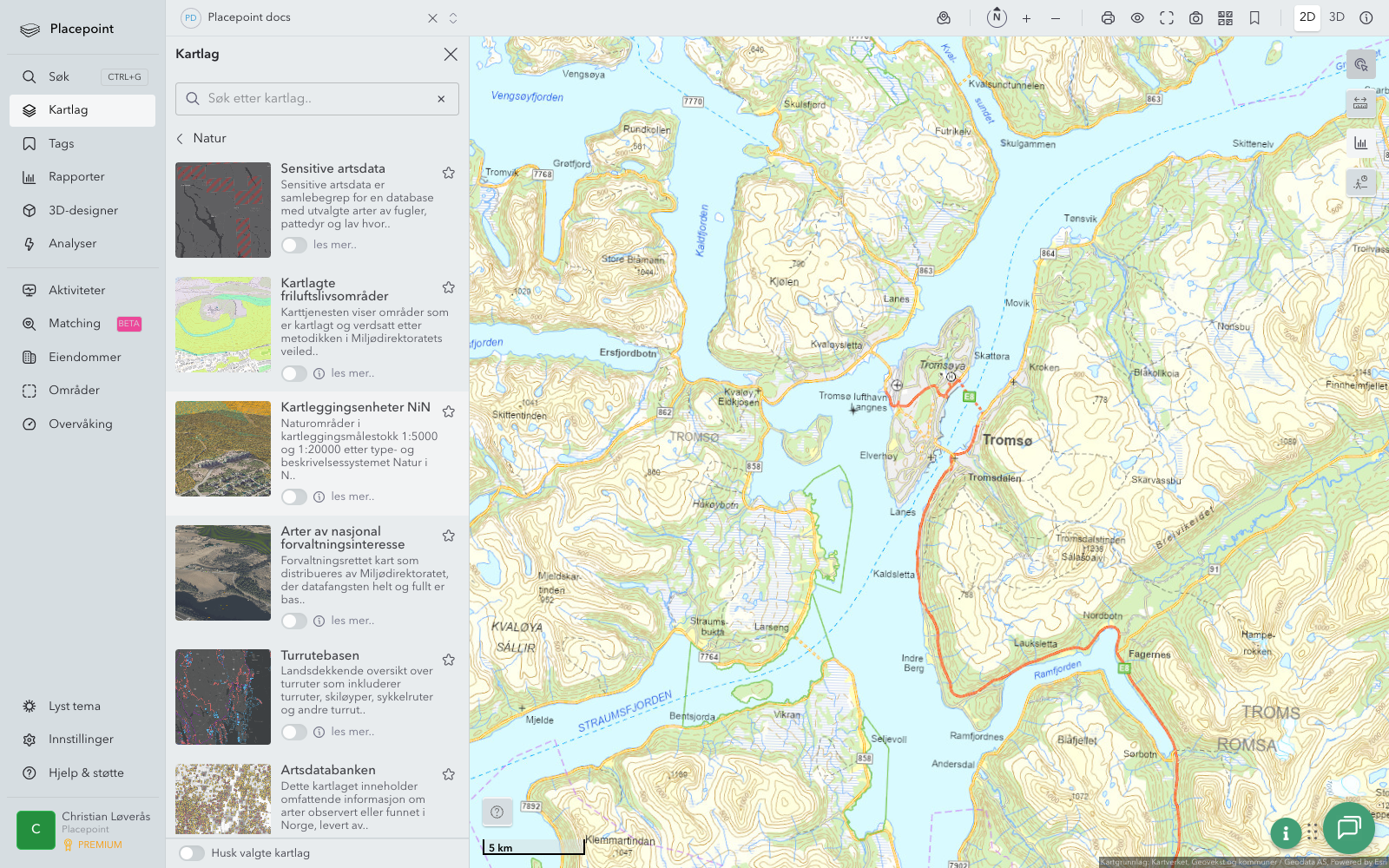Click the map location pin icon
Viewport: 1389px width, 868px height.
click(944, 18)
